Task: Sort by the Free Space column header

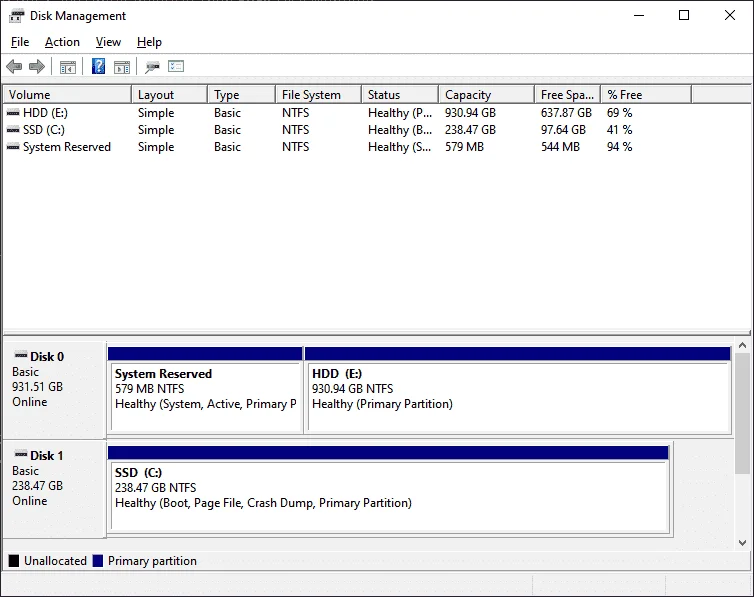Action: pos(568,95)
